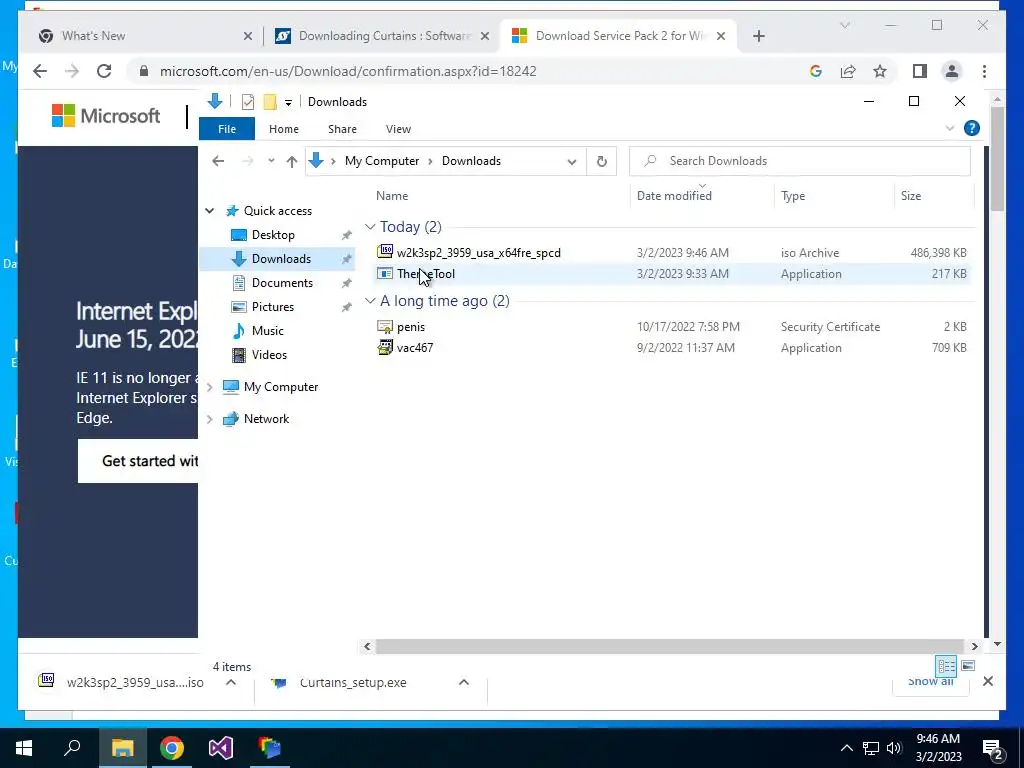Bookmark this page with the star icon
Viewport: 1024px width, 768px height.
880,72
